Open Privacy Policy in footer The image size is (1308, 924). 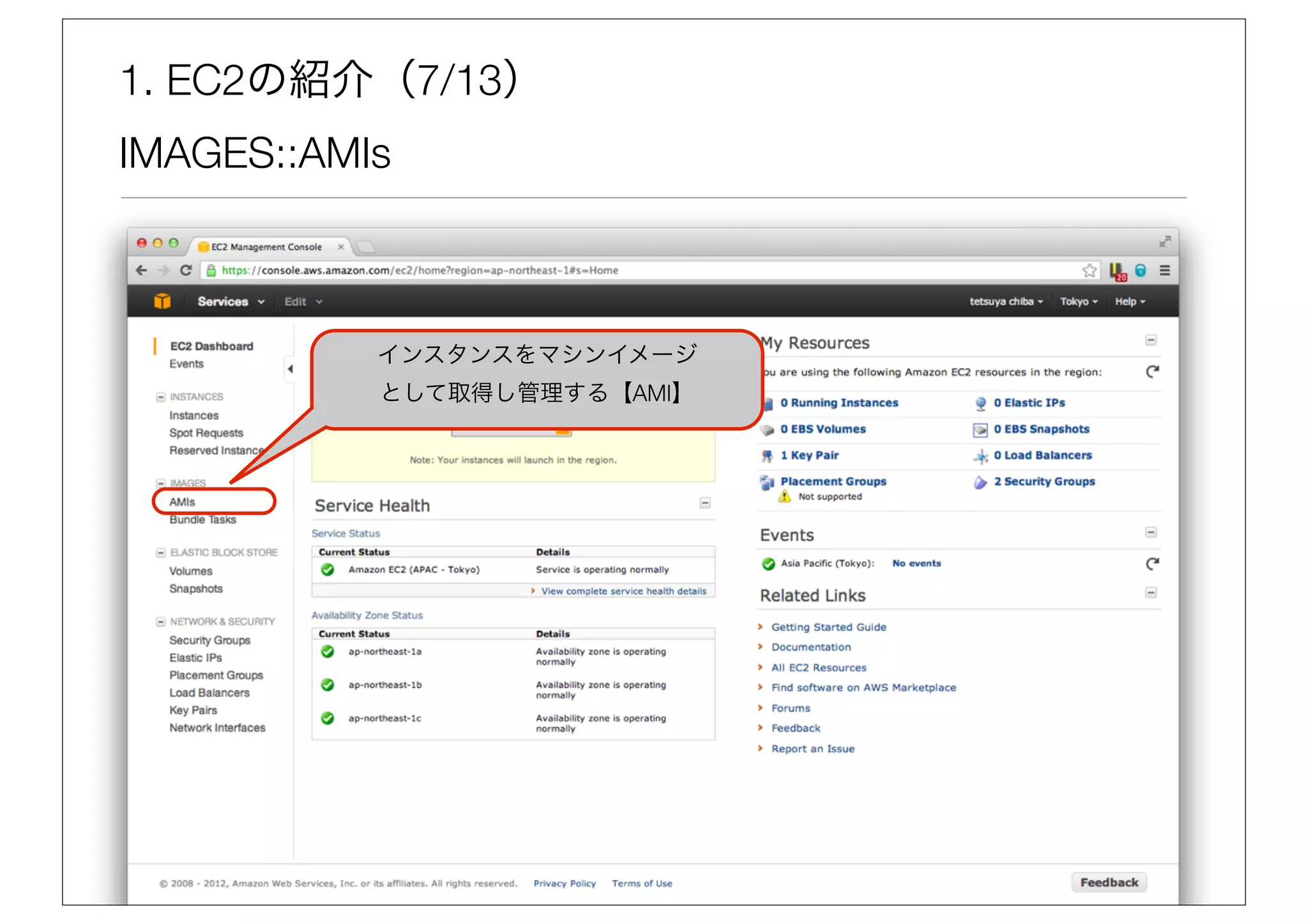(x=565, y=883)
